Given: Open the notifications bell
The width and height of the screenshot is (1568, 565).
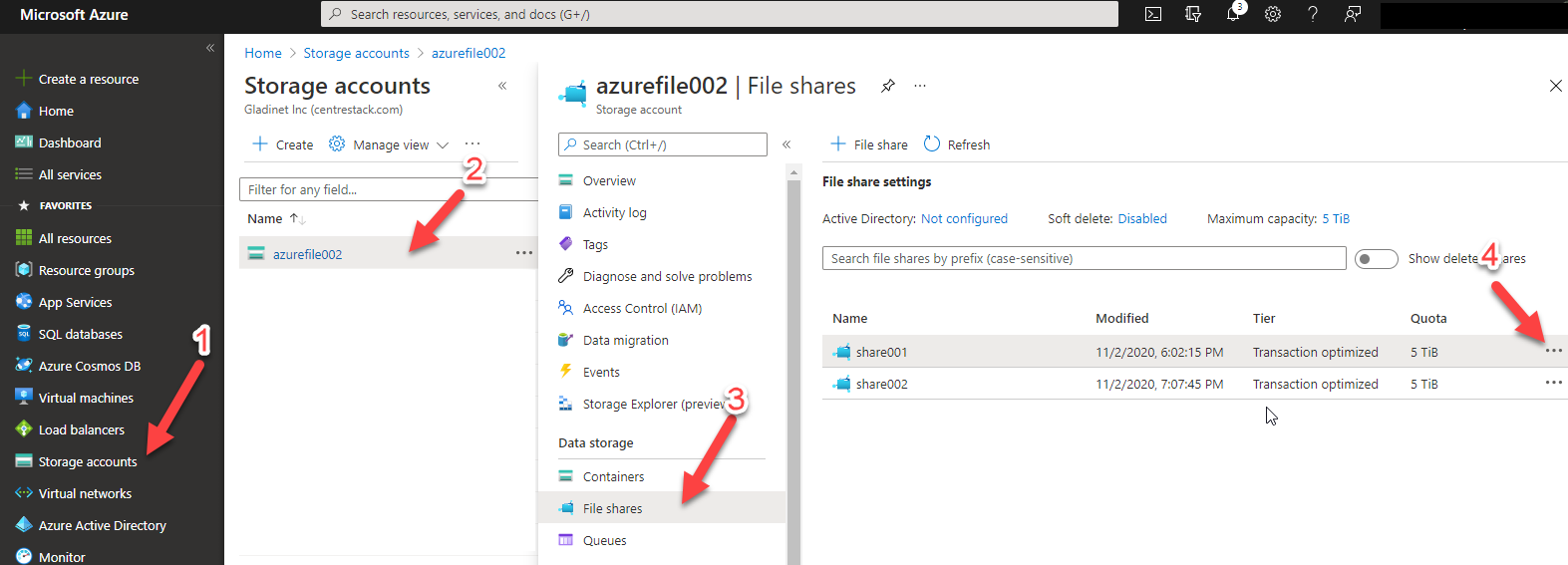Looking at the screenshot, I should pos(1234,14).
